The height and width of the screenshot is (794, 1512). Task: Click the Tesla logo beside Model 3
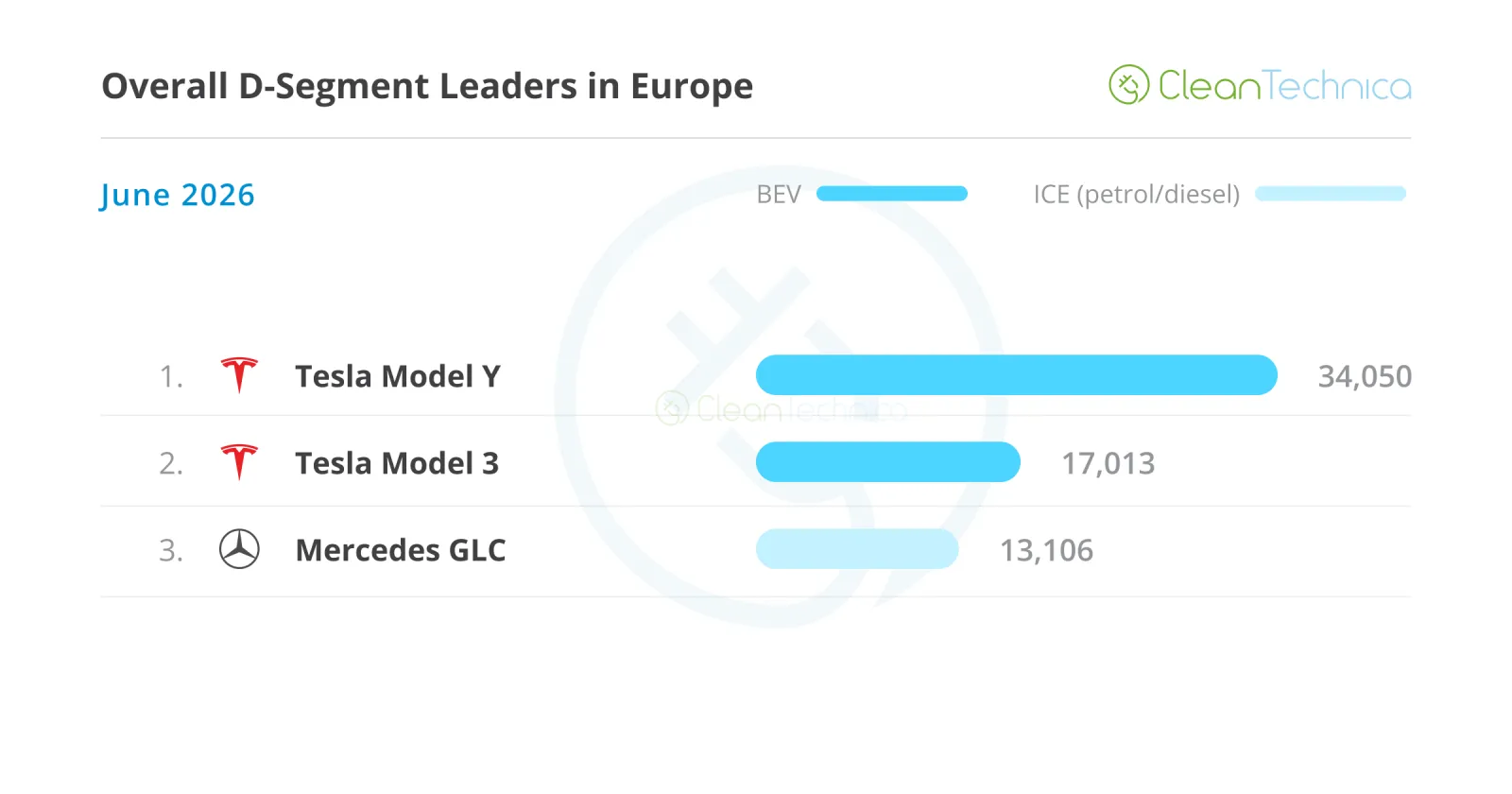click(239, 462)
